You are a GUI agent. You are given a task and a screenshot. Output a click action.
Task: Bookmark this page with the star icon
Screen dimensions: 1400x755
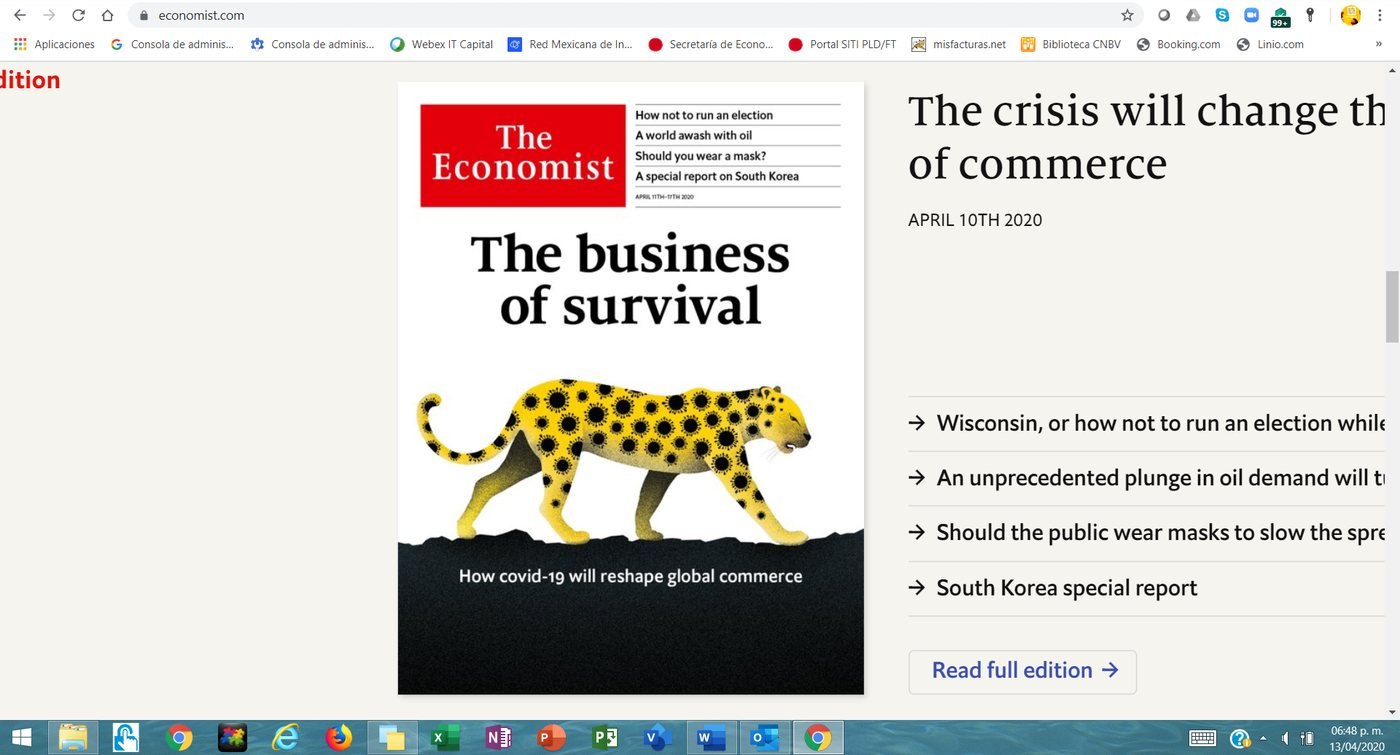click(1127, 15)
